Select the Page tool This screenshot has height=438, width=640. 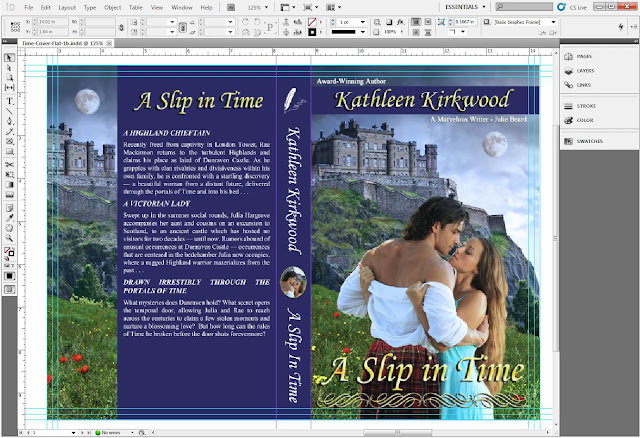pyautogui.click(x=9, y=78)
